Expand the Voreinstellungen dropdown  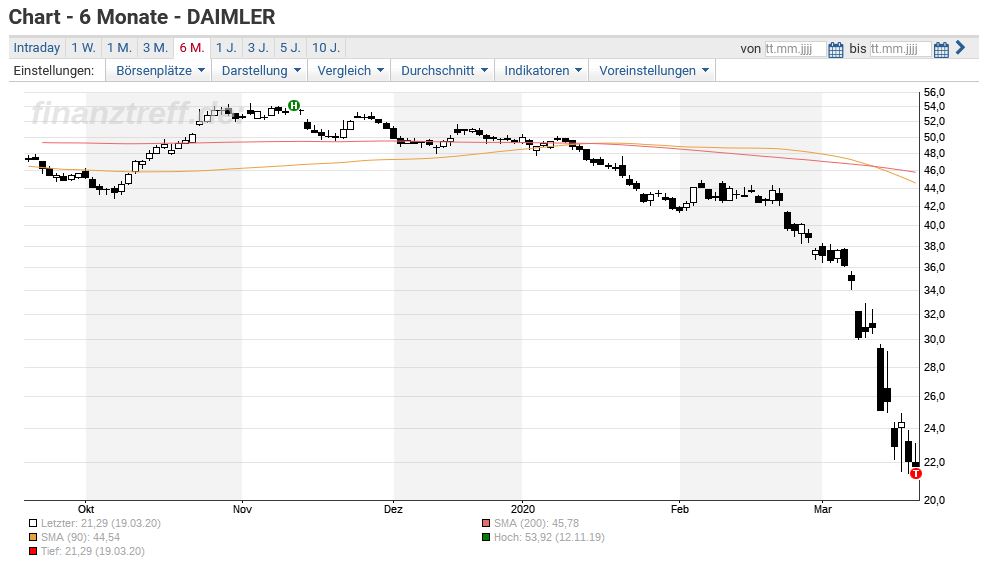(653, 70)
